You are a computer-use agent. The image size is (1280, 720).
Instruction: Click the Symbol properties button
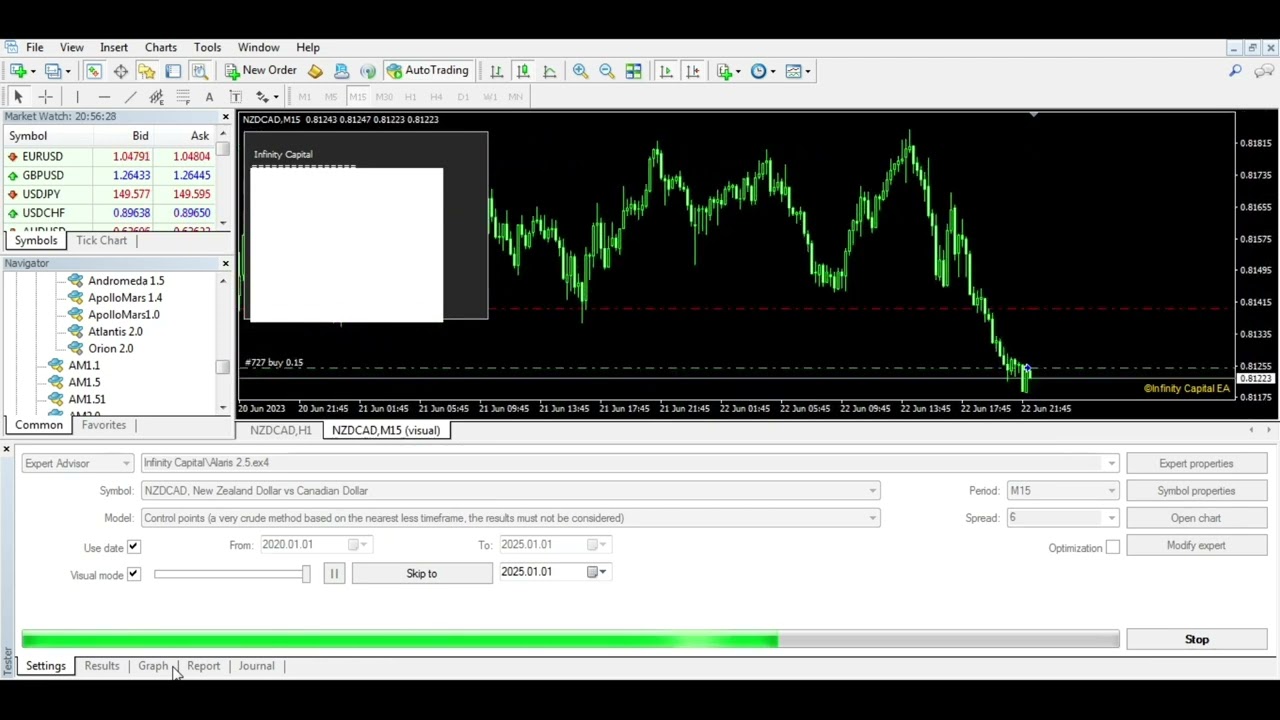click(x=1196, y=491)
